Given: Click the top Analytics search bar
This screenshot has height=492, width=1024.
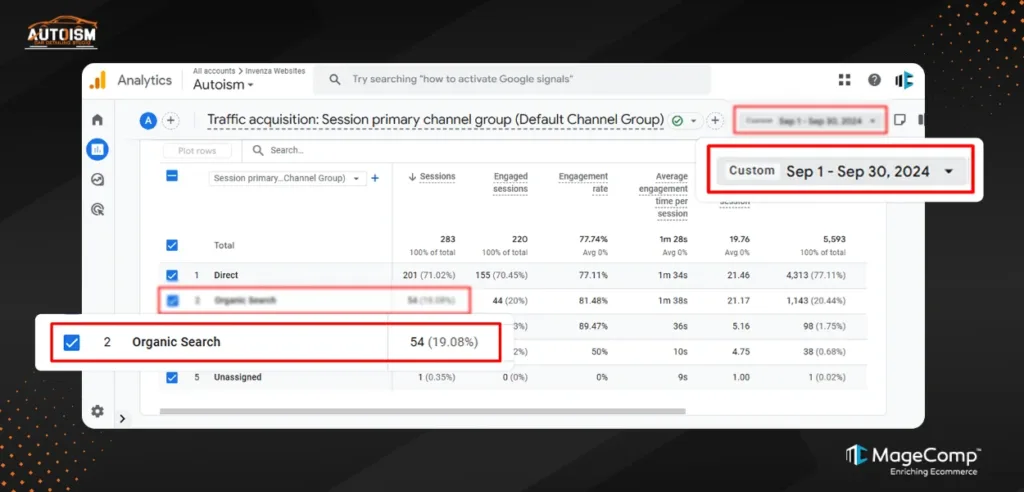Looking at the screenshot, I should tap(512, 80).
